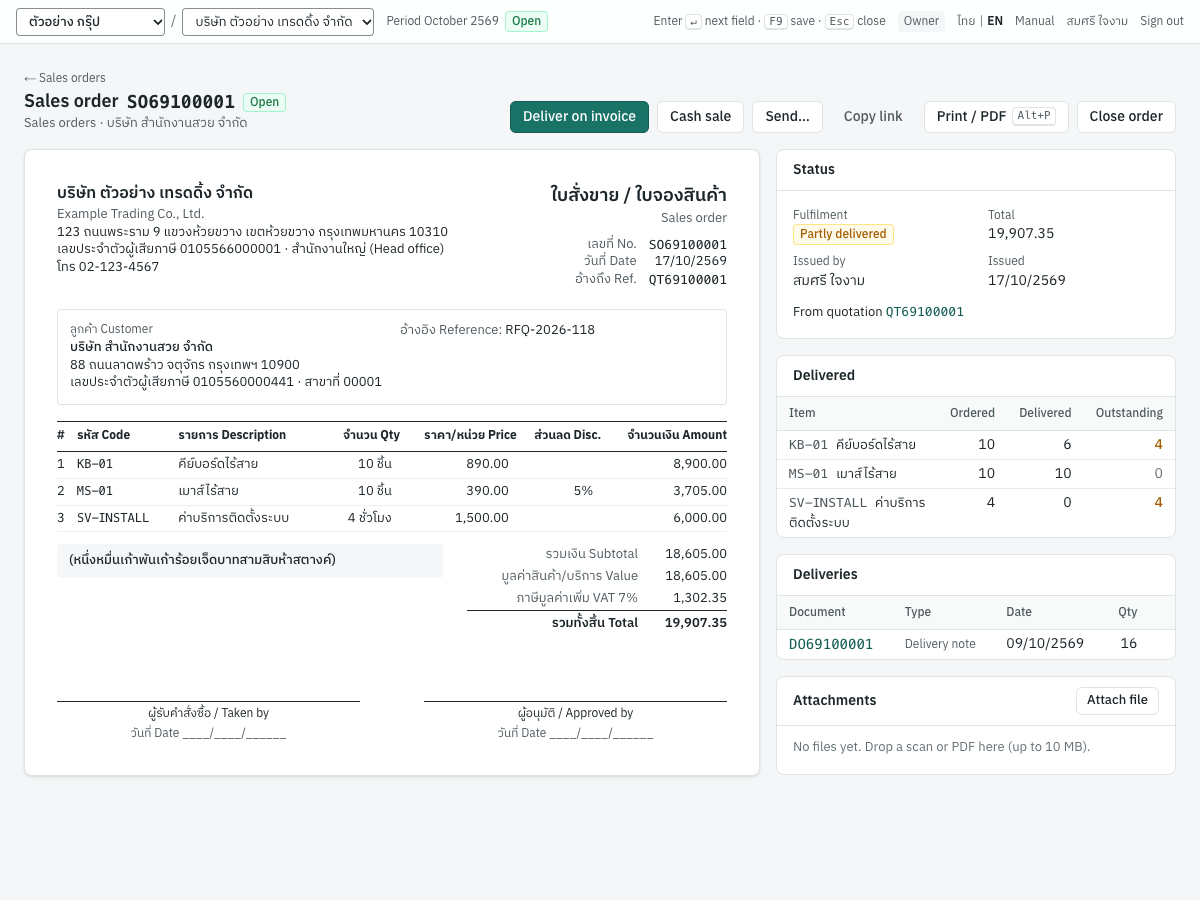Click the user name สมศรี ใจงาม
1200x900 pixels.
[1097, 21]
